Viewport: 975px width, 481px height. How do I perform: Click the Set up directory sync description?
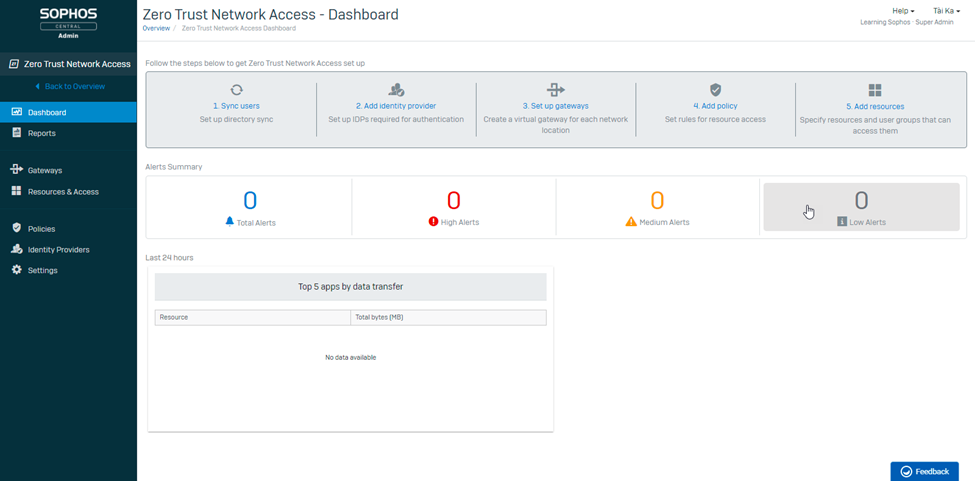(236, 119)
